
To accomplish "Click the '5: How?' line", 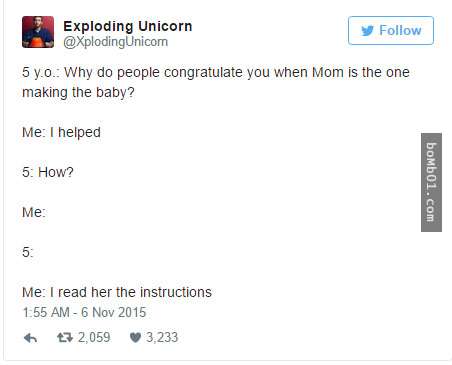I will point(48,172).
